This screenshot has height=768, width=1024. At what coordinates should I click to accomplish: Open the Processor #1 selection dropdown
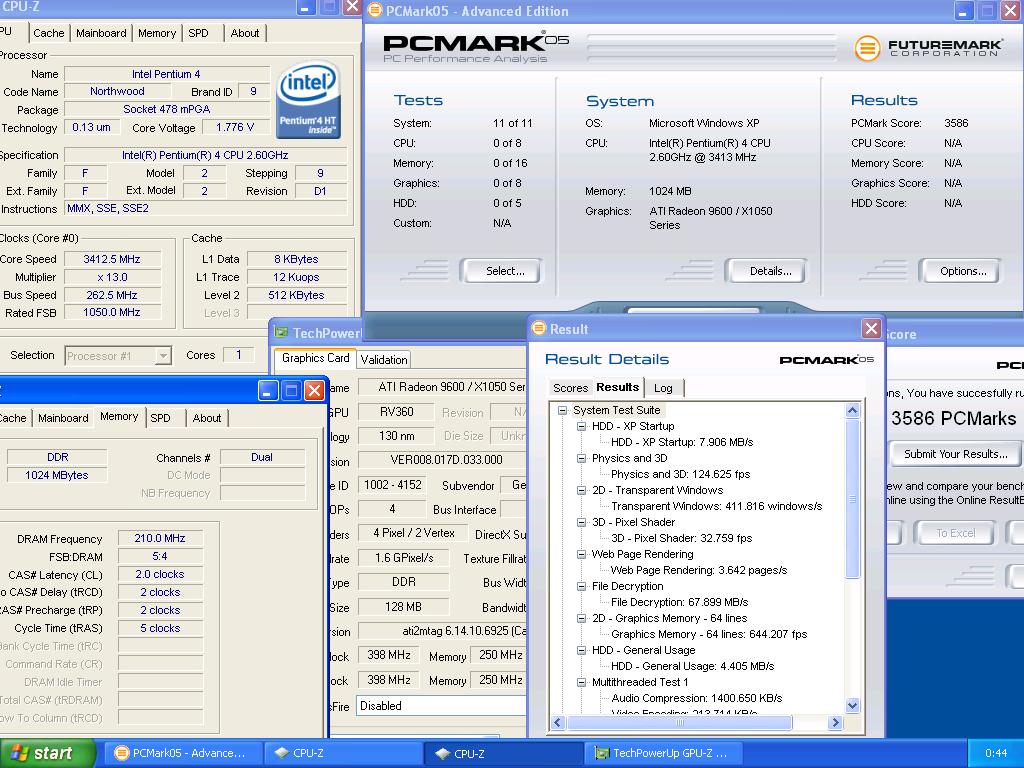(x=163, y=356)
